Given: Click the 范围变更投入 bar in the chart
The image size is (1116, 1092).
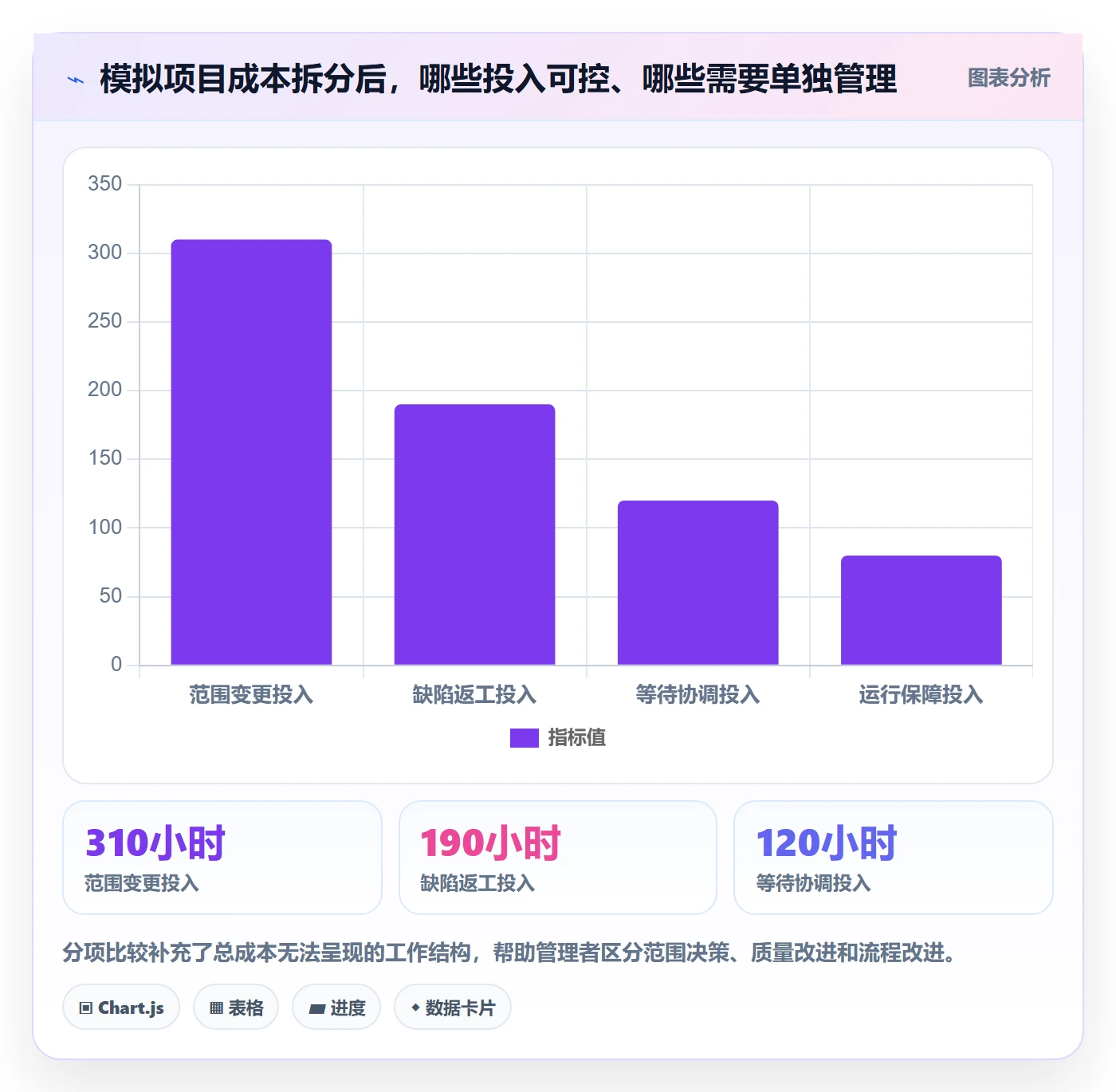Looking at the screenshot, I should (251, 452).
